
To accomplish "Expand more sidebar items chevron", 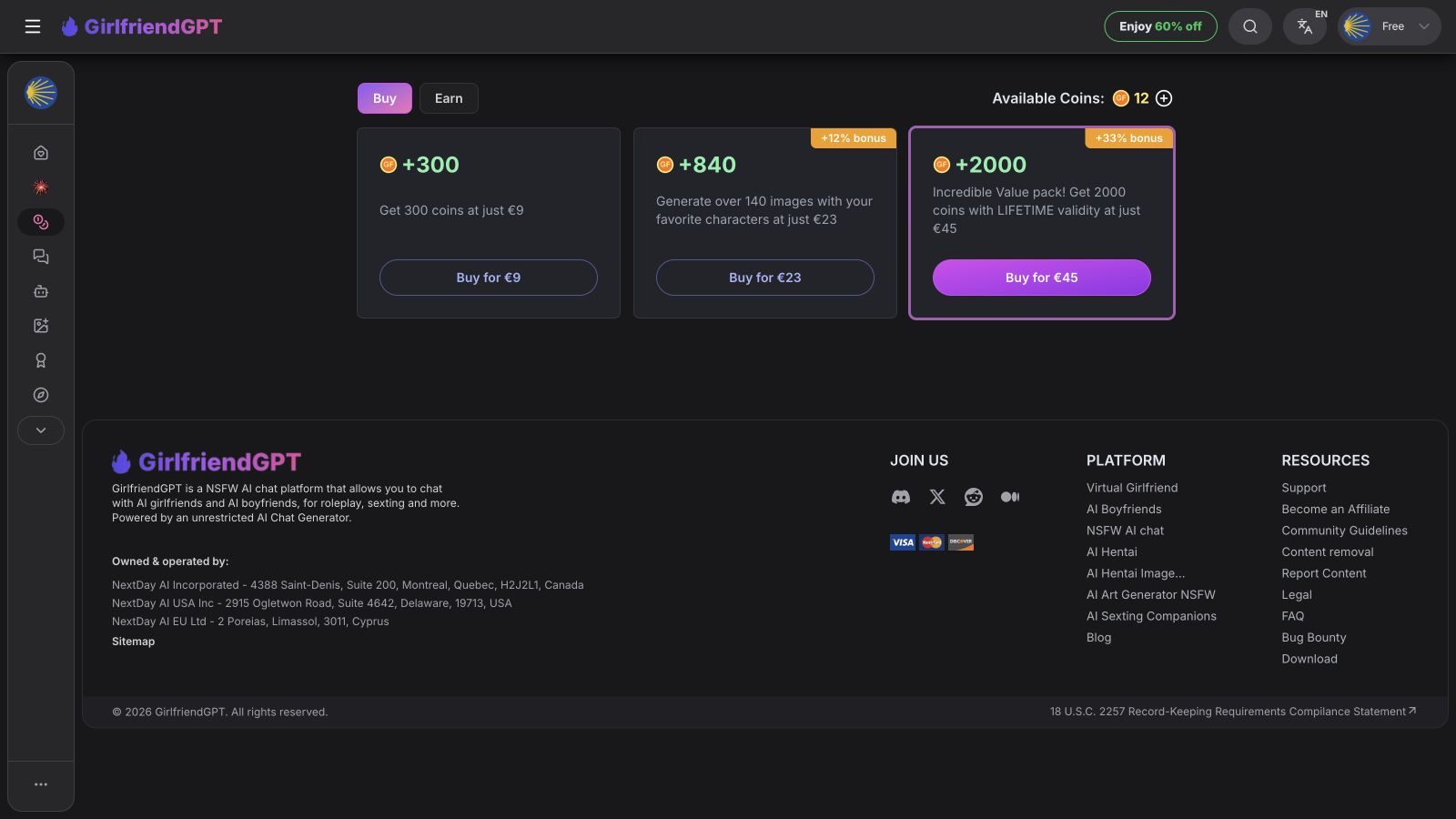I will tap(41, 430).
